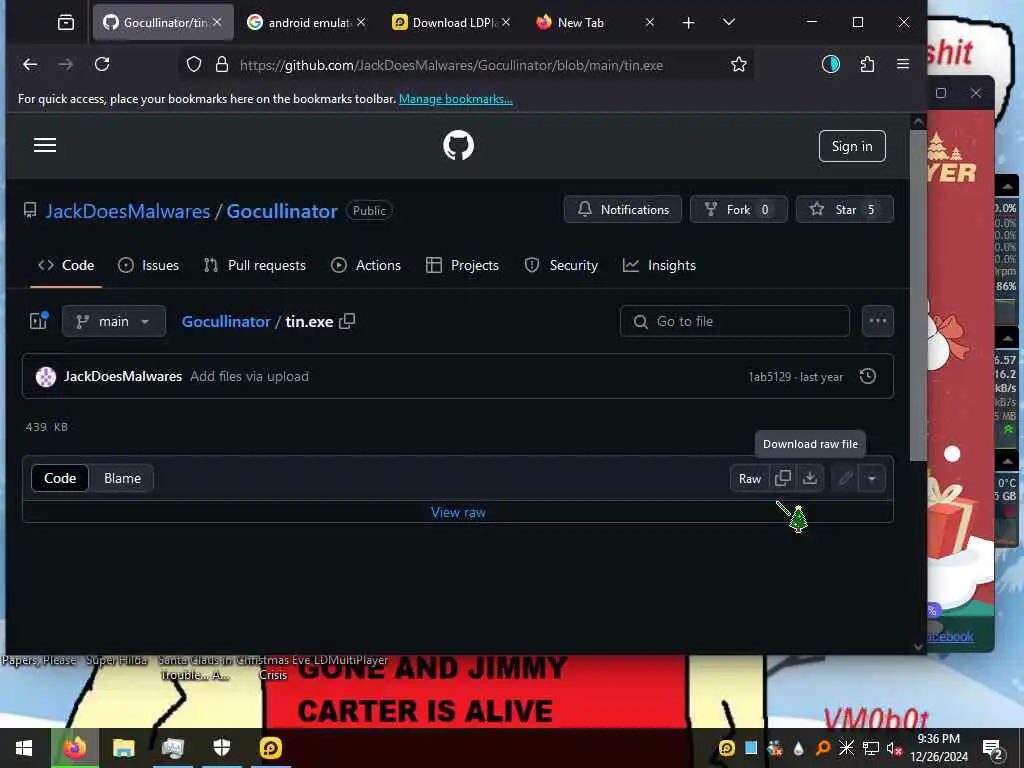The height and width of the screenshot is (768, 1024).
Task: Download raw file icon
Action: (x=810, y=479)
